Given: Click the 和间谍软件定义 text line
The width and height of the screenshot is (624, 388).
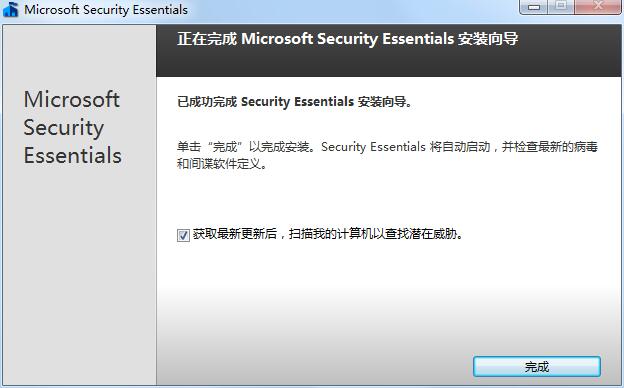Looking at the screenshot, I should [x=222, y=163].
